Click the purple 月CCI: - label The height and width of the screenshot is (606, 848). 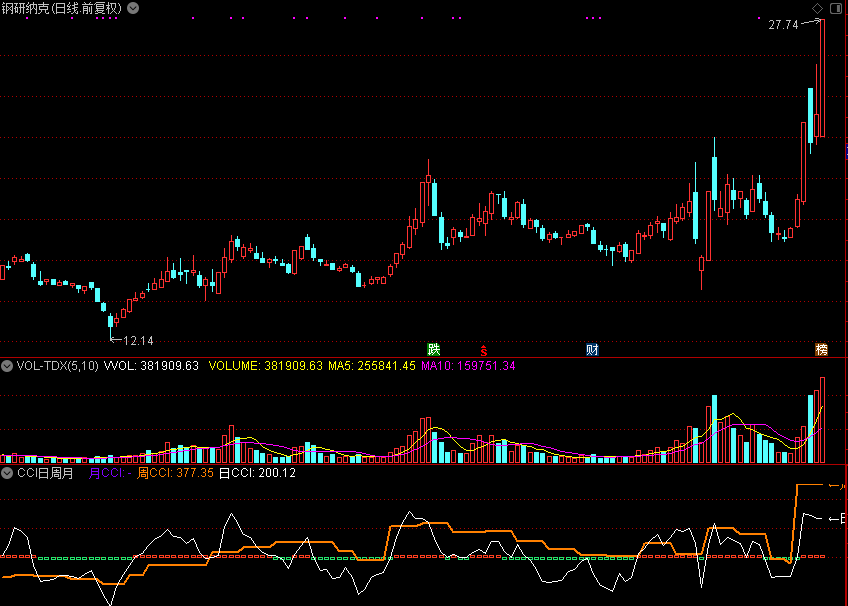click(x=110, y=473)
